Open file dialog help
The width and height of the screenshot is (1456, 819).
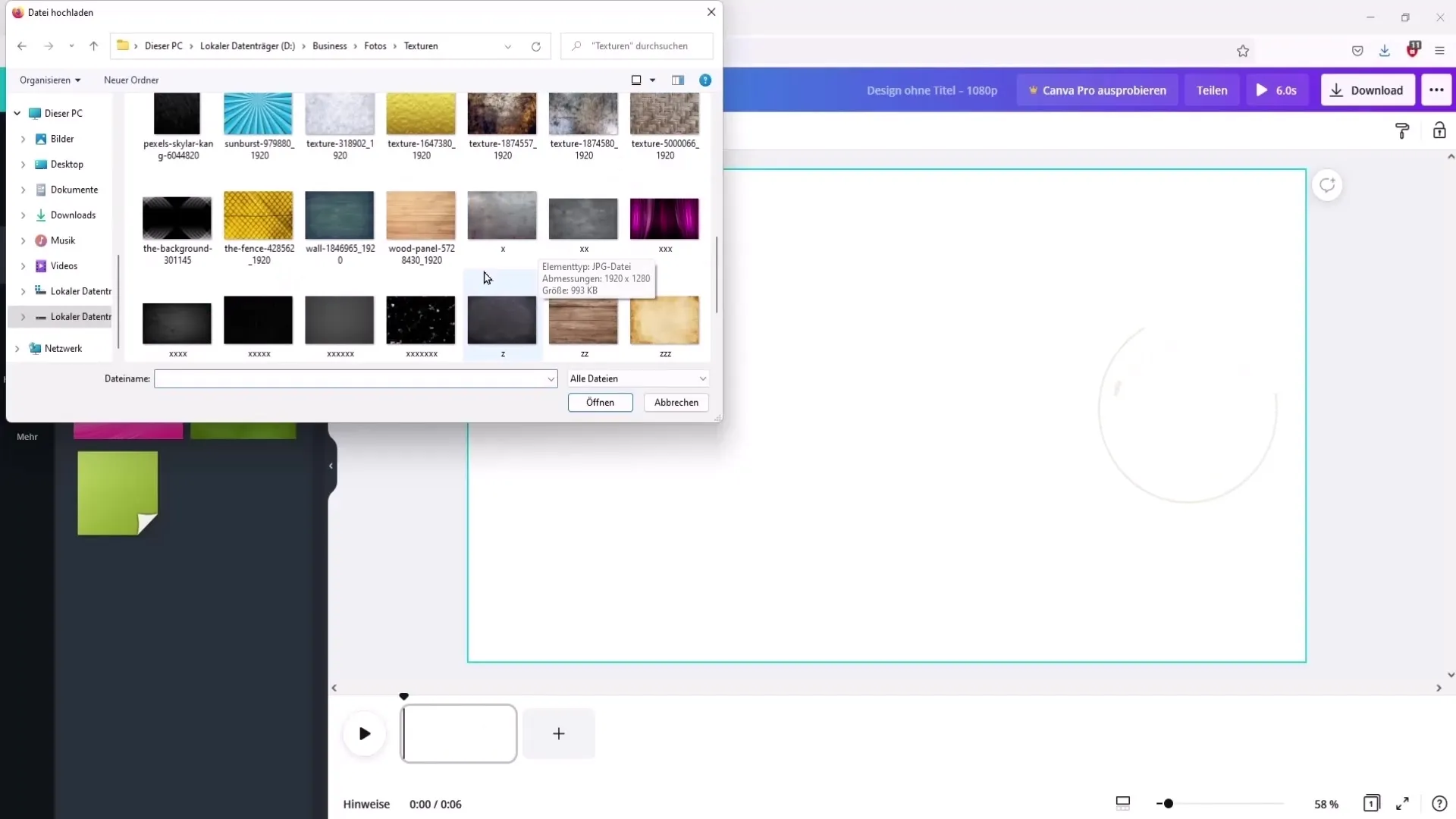[705, 80]
